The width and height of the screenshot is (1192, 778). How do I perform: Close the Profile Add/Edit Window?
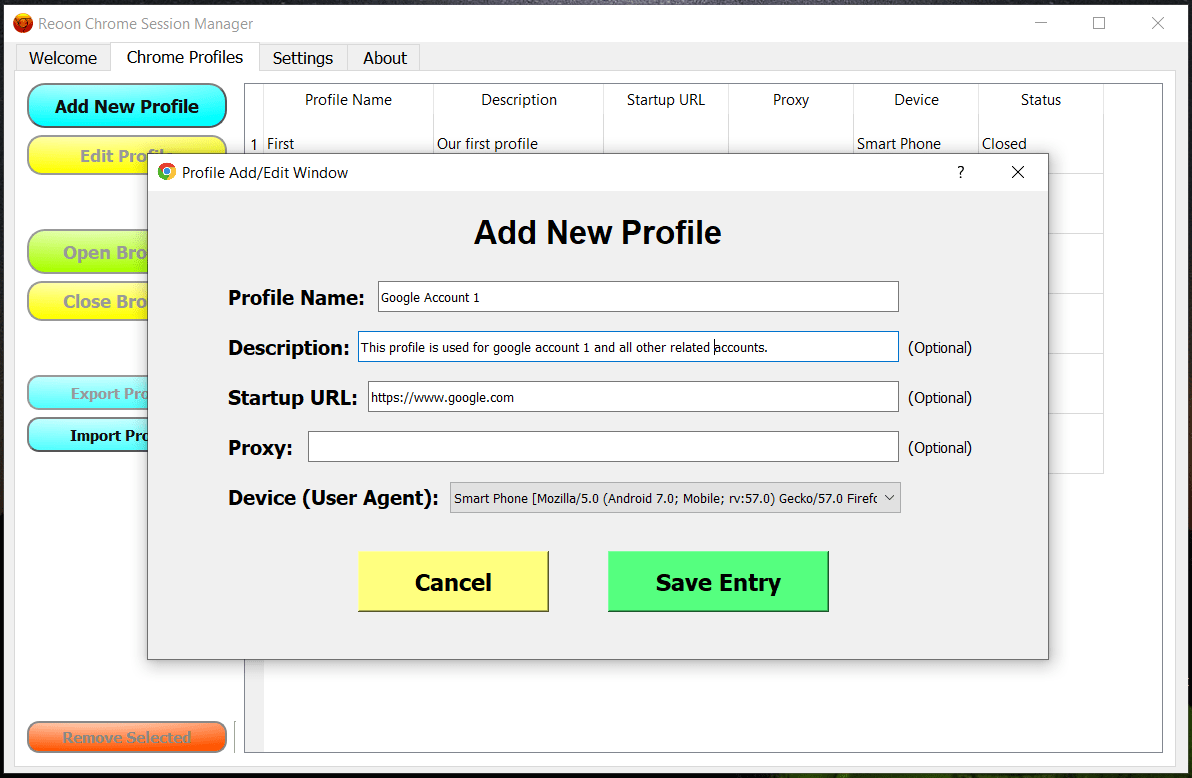coord(1018,173)
